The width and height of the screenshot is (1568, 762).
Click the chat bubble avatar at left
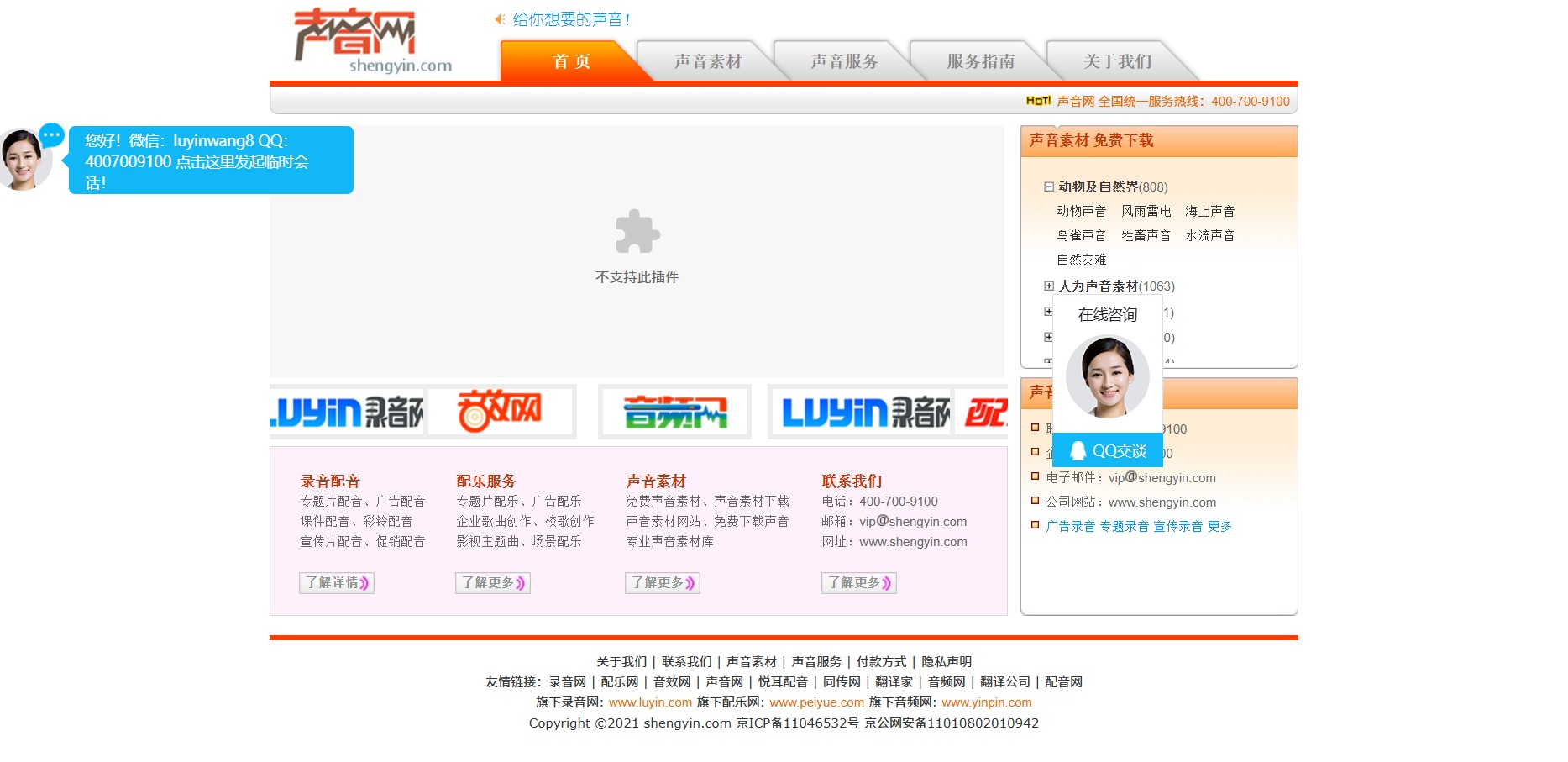click(x=24, y=160)
